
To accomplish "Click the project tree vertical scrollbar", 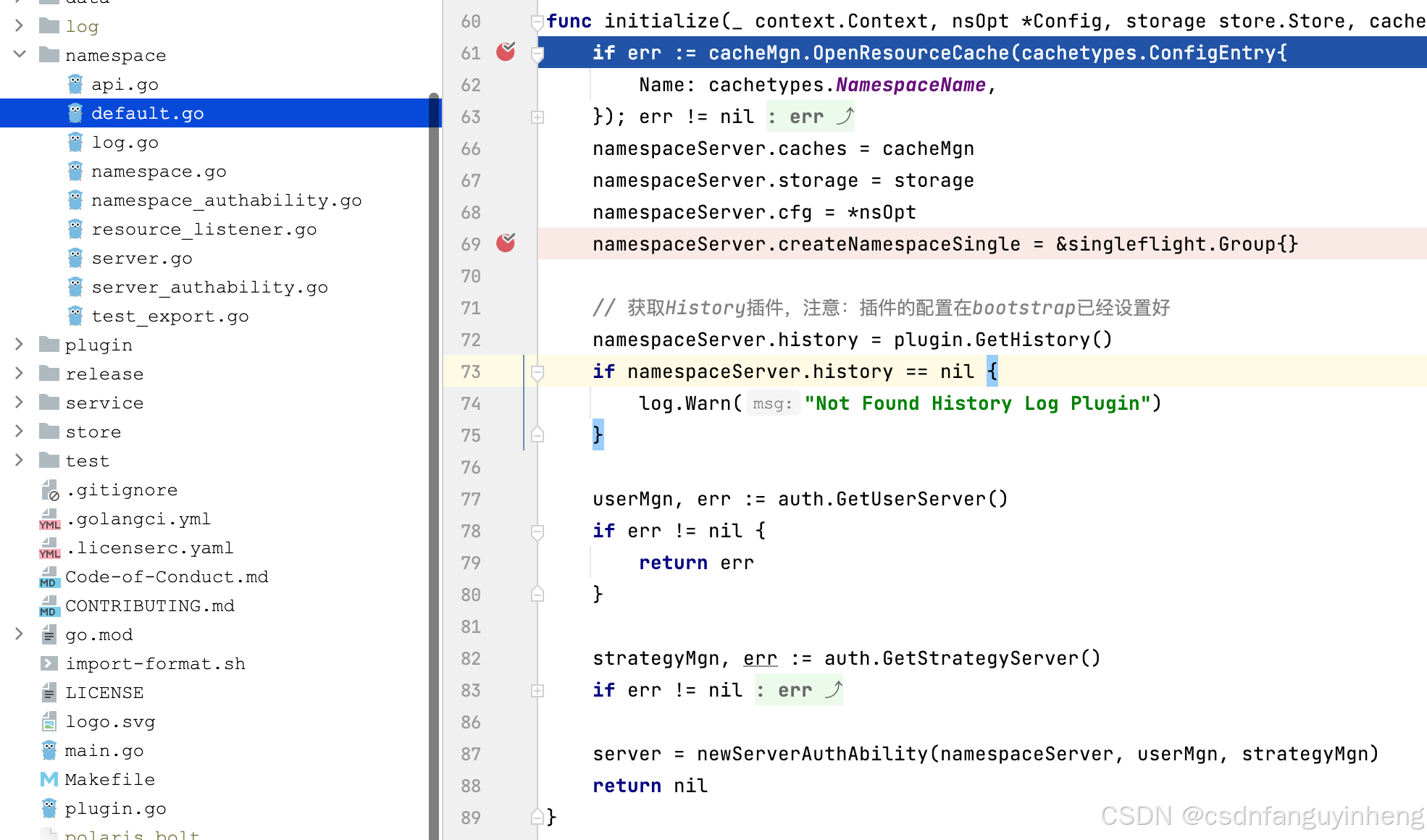I will point(434,463).
